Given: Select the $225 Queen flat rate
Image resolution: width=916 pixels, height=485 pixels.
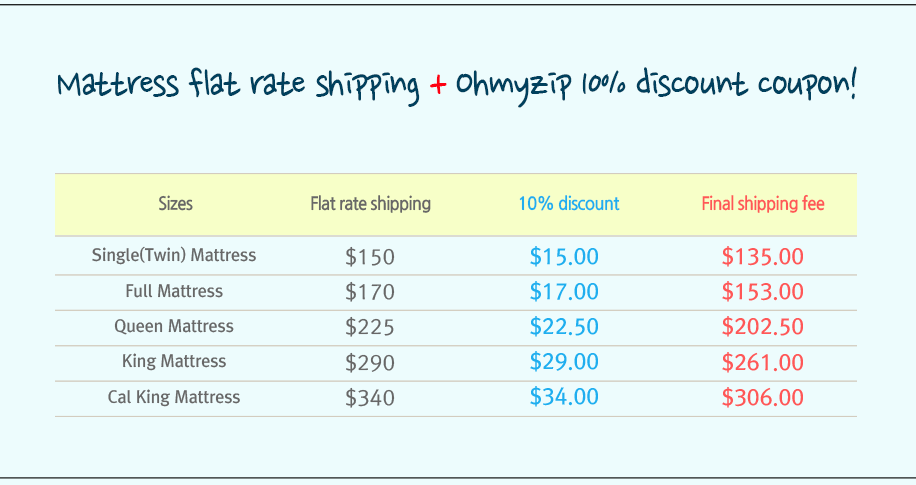Looking at the screenshot, I should click(x=370, y=327).
